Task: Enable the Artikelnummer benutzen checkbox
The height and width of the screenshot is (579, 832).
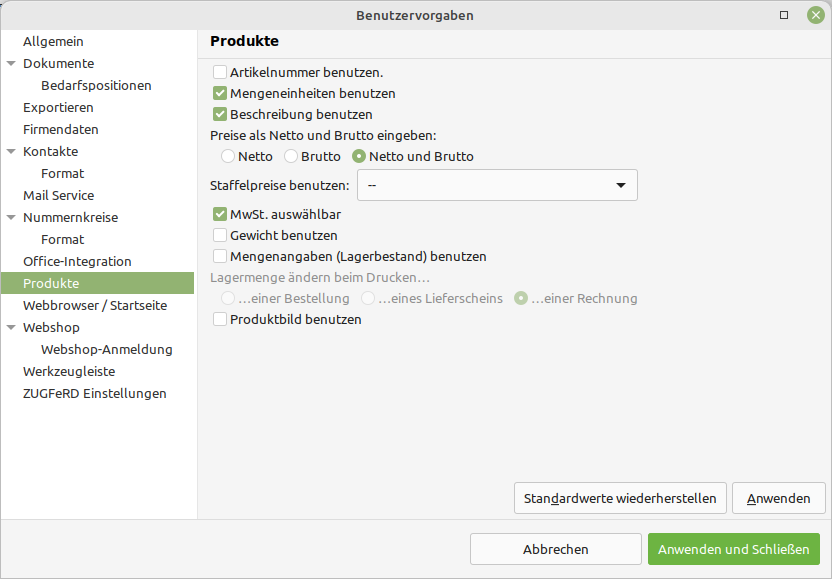Action: 220,72
